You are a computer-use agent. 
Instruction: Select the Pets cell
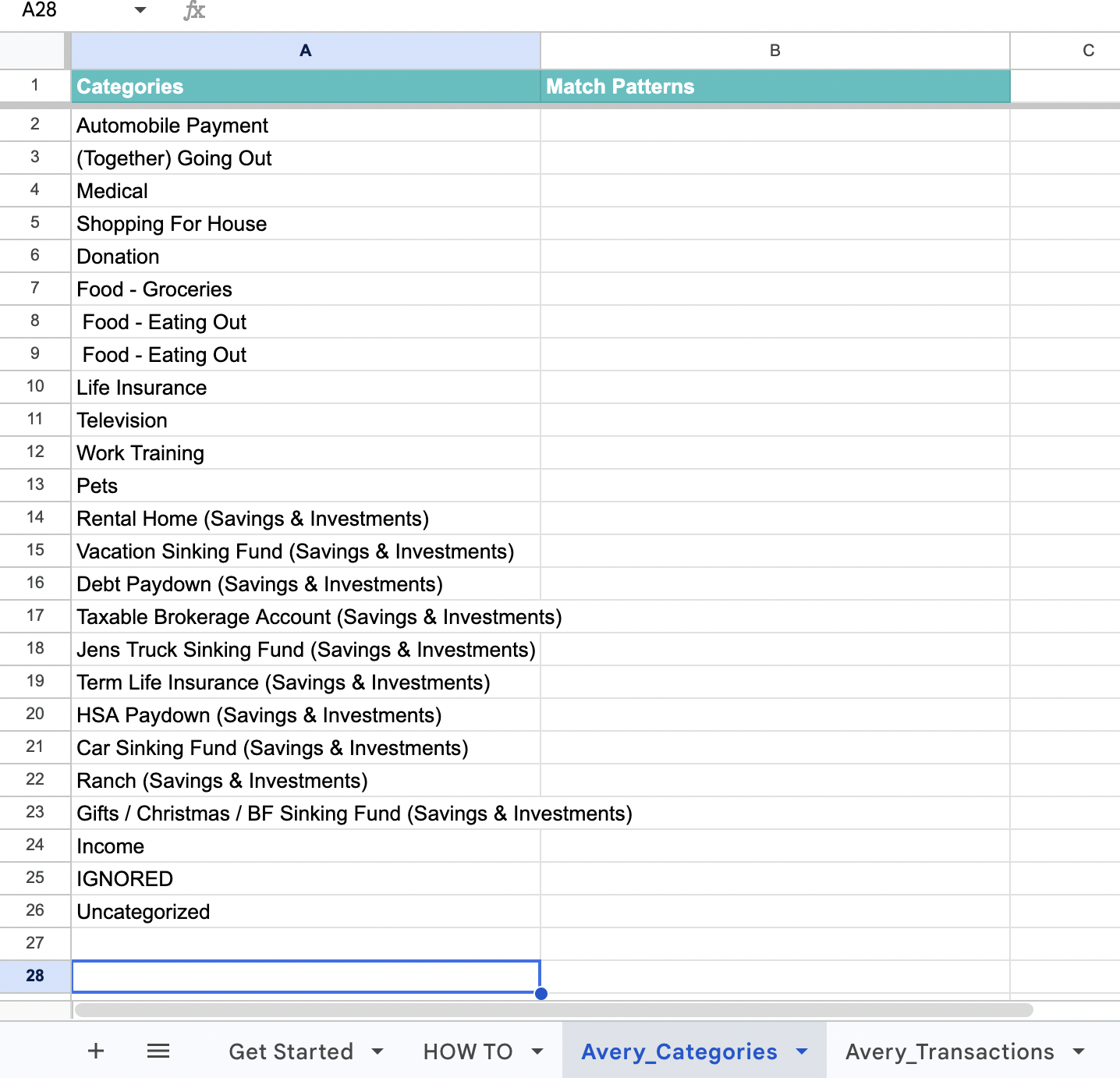[306, 485]
